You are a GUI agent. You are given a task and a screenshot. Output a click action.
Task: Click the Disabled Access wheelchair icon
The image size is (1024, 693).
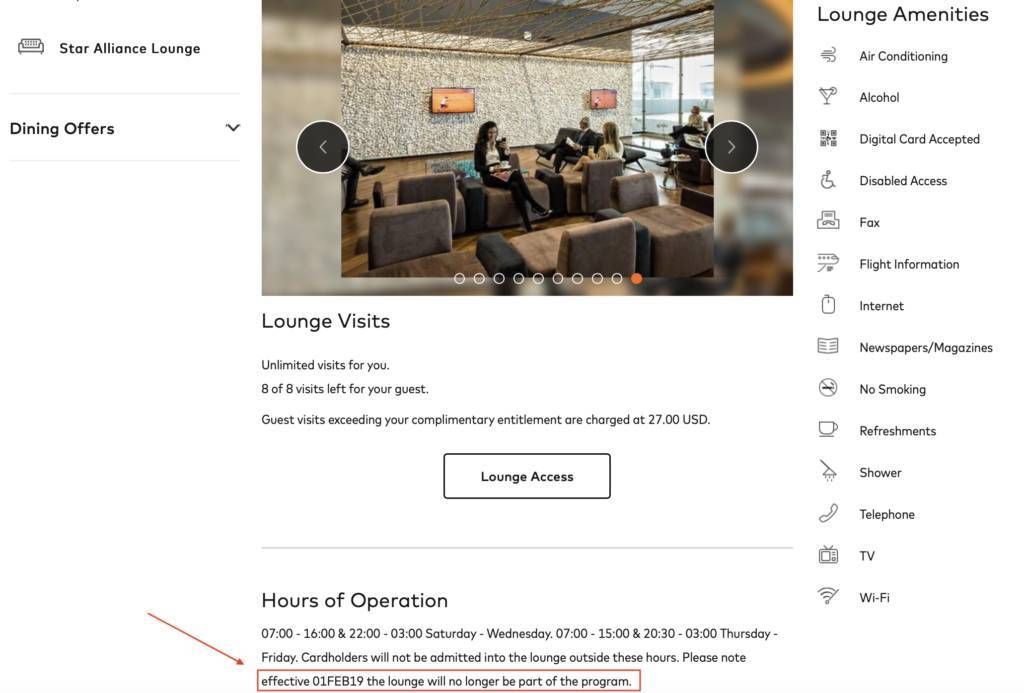(828, 179)
